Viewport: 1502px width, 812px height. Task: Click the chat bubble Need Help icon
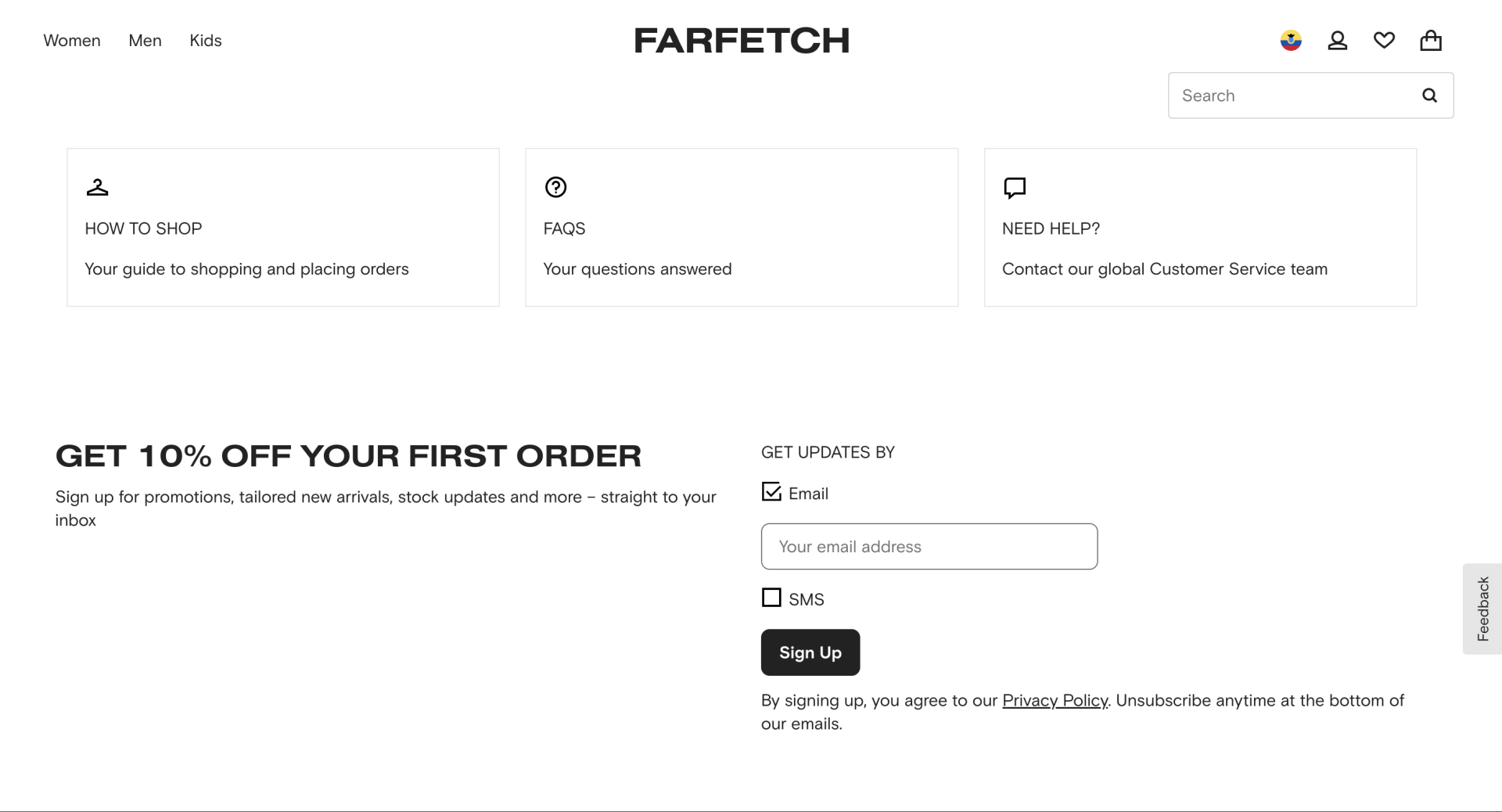point(1015,188)
